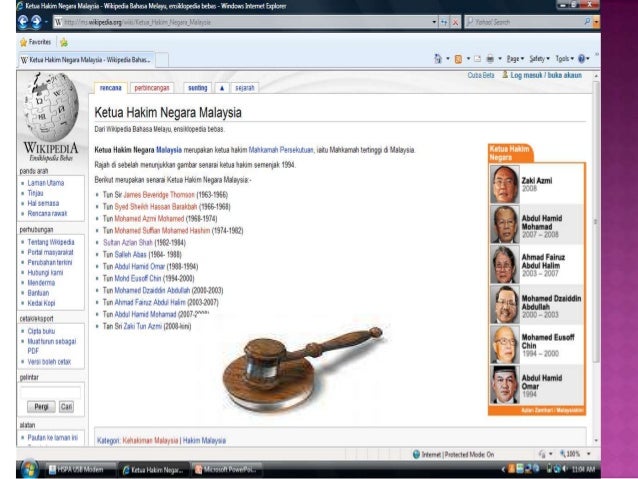Click the Windows Start orb
The width and height of the screenshot is (638, 479).
click(x=30, y=469)
